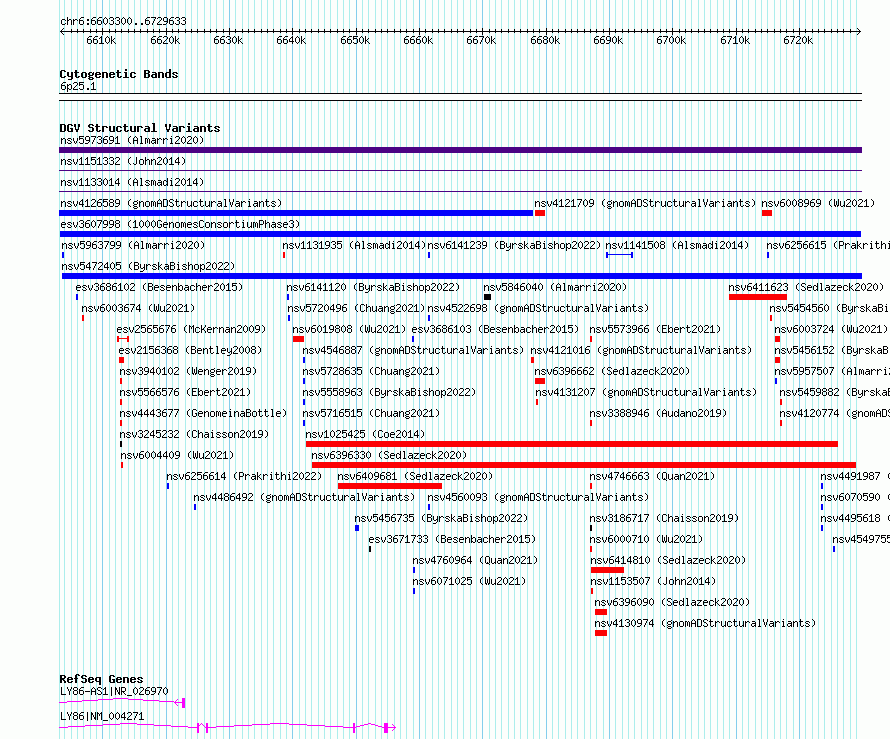Select the long red nsv1025425 (Coe2014) bar
Viewport: 890px width, 739px height.
(x=572, y=444)
